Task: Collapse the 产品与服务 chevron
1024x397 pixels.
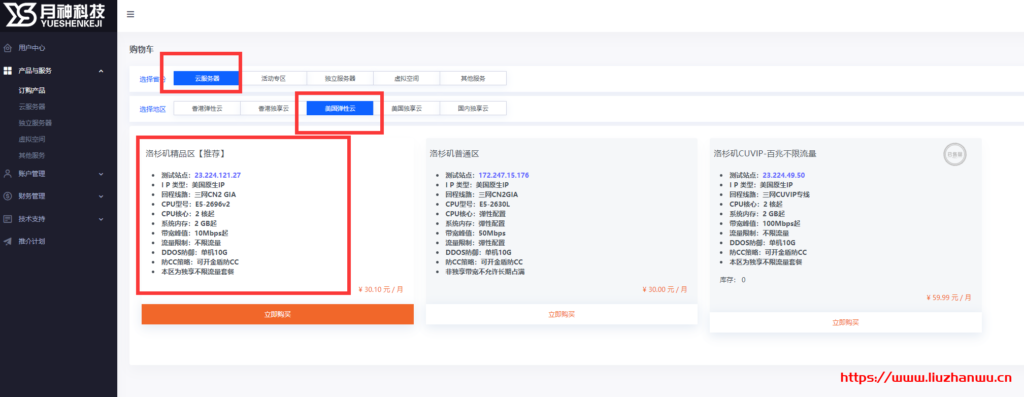Action: coord(101,71)
